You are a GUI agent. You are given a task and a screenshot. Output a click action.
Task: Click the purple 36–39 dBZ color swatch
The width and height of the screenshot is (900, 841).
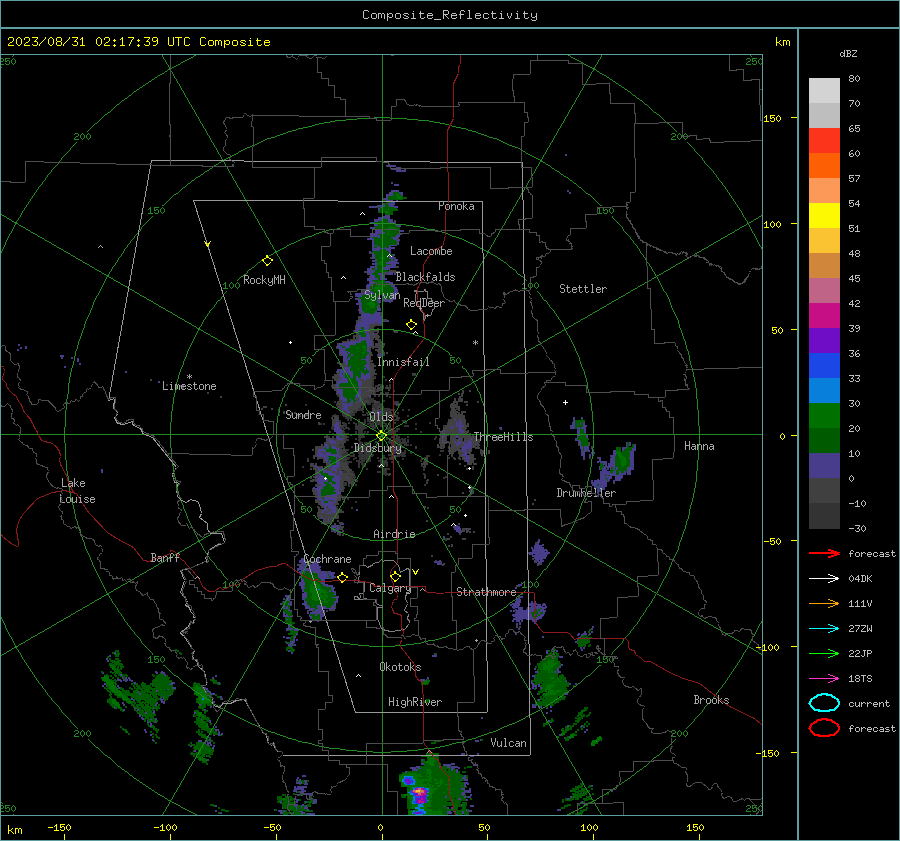pos(824,340)
